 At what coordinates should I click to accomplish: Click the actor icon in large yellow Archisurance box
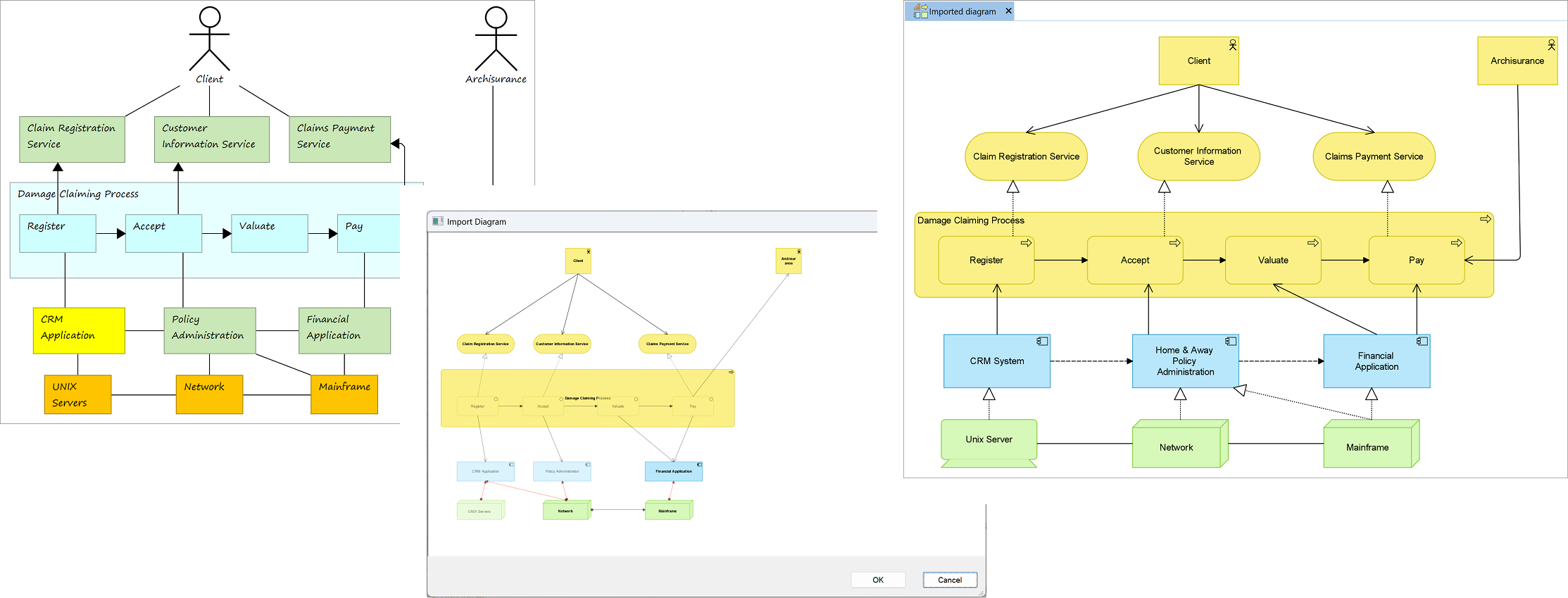(x=1550, y=45)
